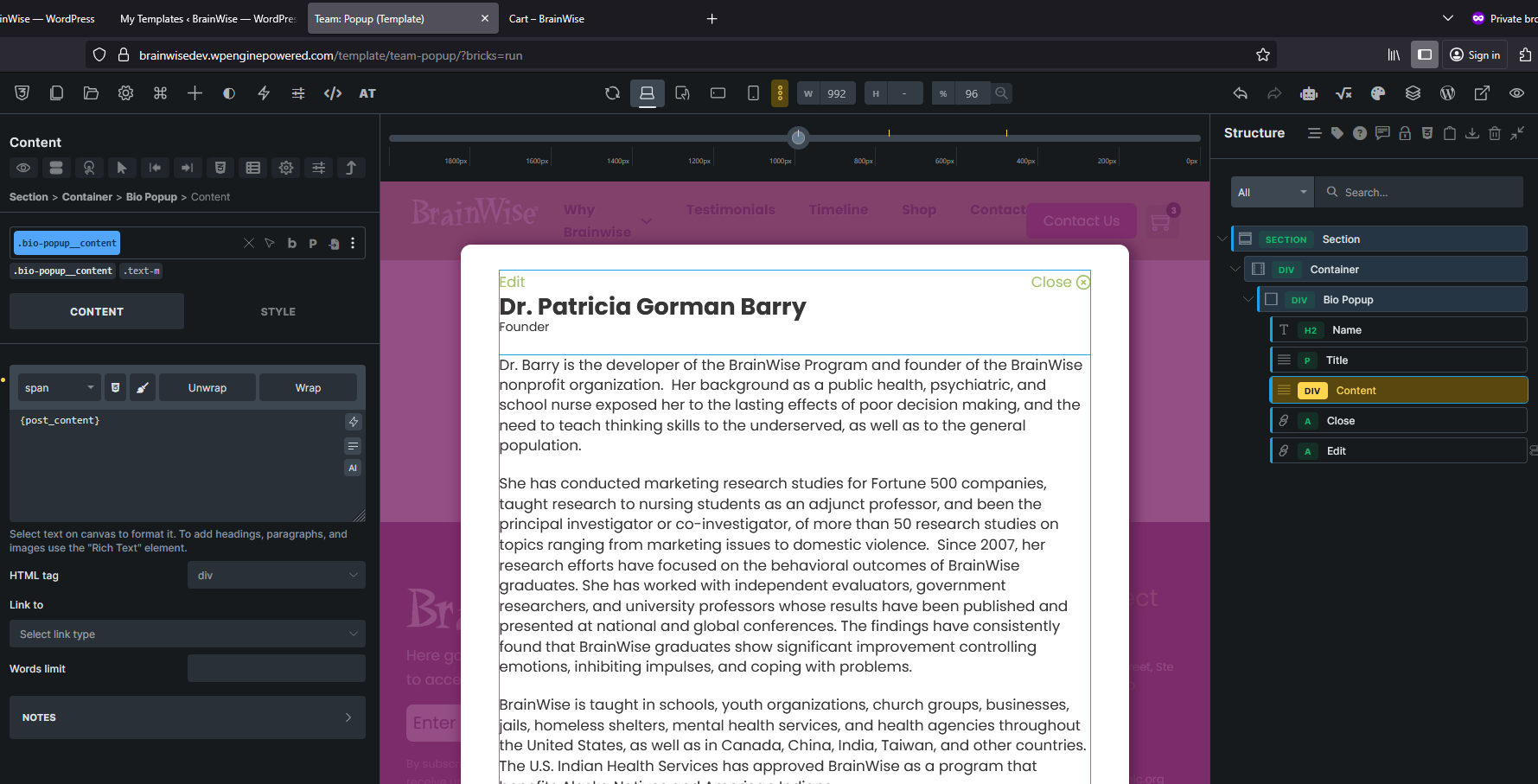Toggle the preview eye in top toolbar
Screen dimensions: 1538x784
[x=1516, y=93]
